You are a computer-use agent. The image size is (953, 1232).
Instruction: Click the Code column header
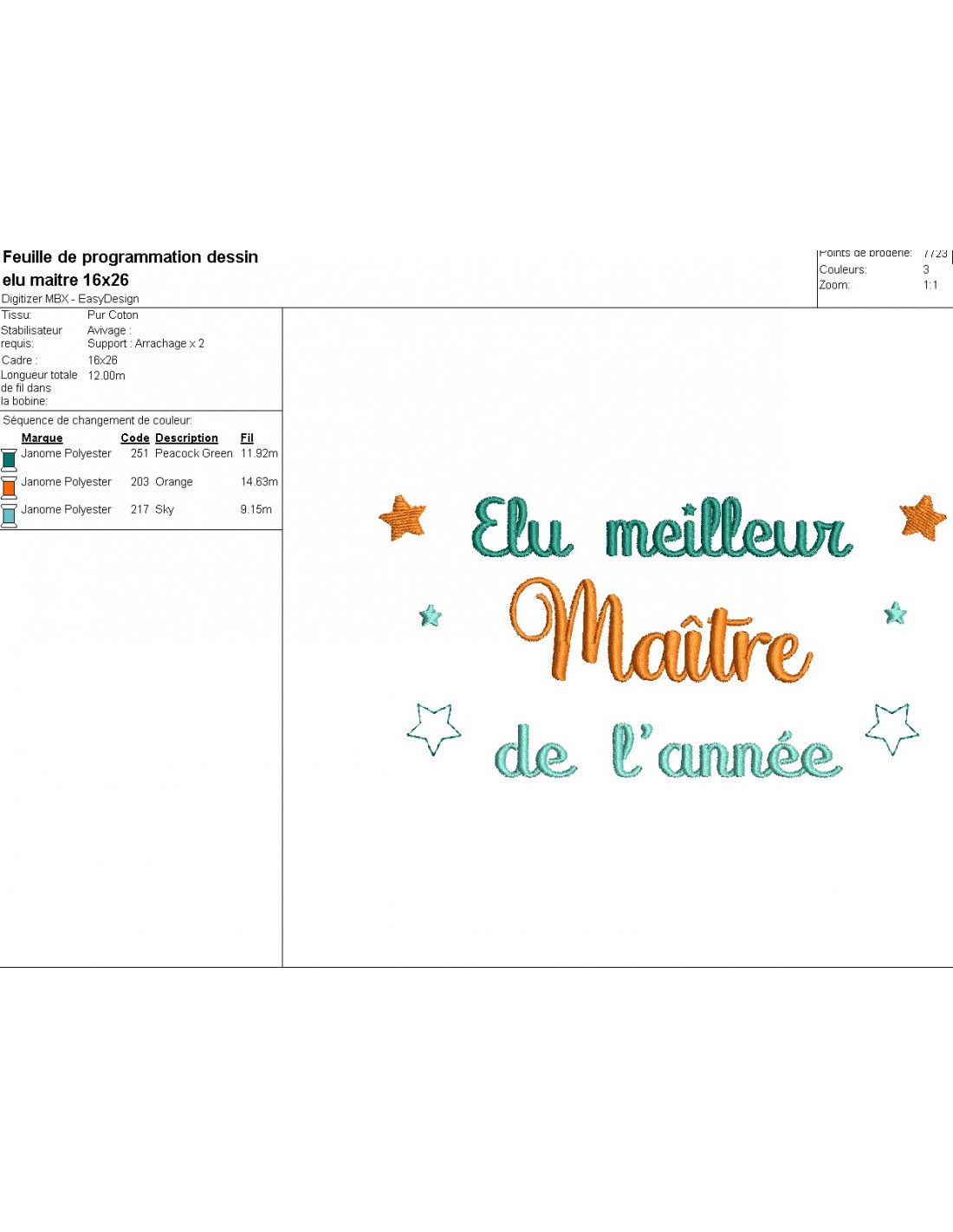click(135, 438)
